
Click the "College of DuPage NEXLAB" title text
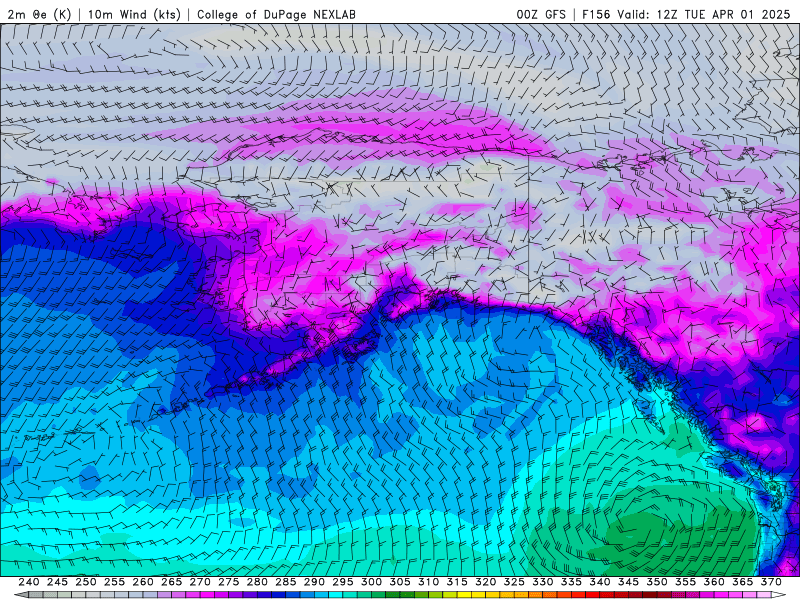[x=276, y=14]
